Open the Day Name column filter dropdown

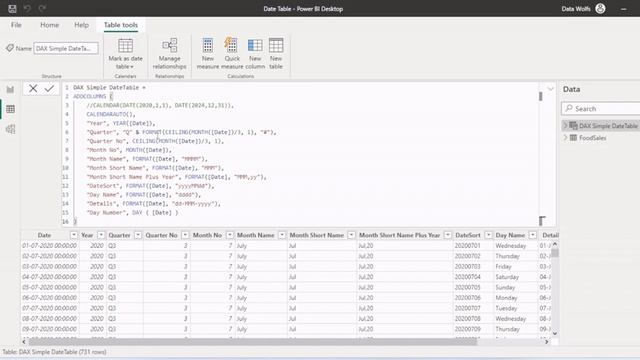(533, 235)
